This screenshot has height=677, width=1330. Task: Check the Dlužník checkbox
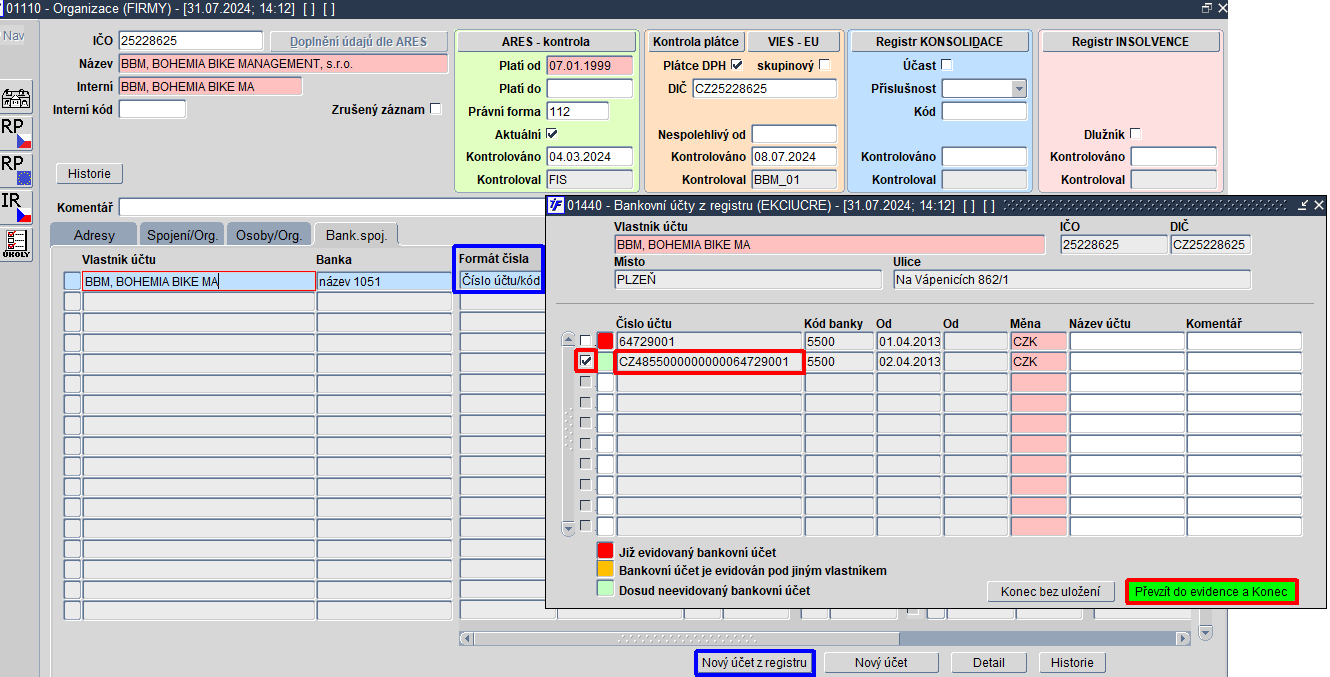coord(1135,134)
